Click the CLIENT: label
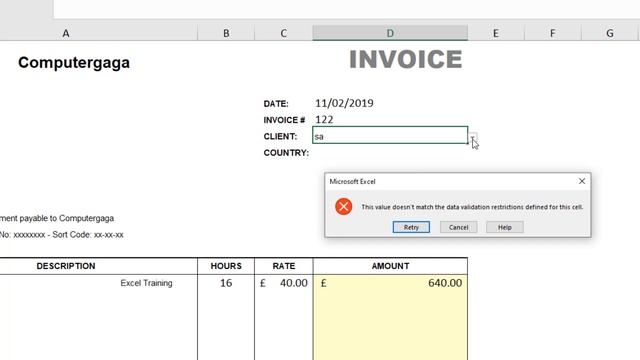The height and width of the screenshot is (360, 640). tap(280, 136)
